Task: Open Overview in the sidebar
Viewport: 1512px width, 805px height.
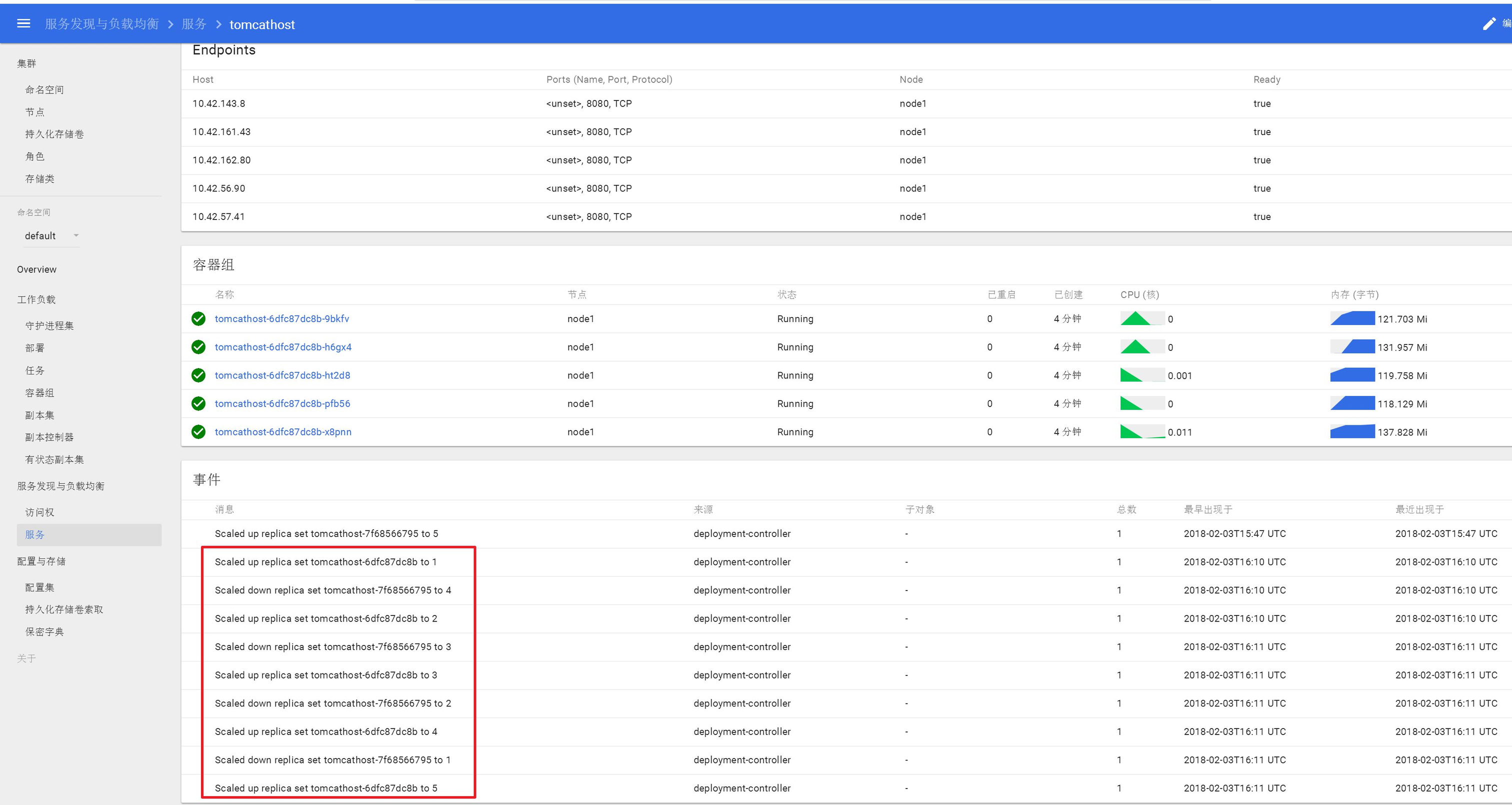Action: click(x=36, y=269)
